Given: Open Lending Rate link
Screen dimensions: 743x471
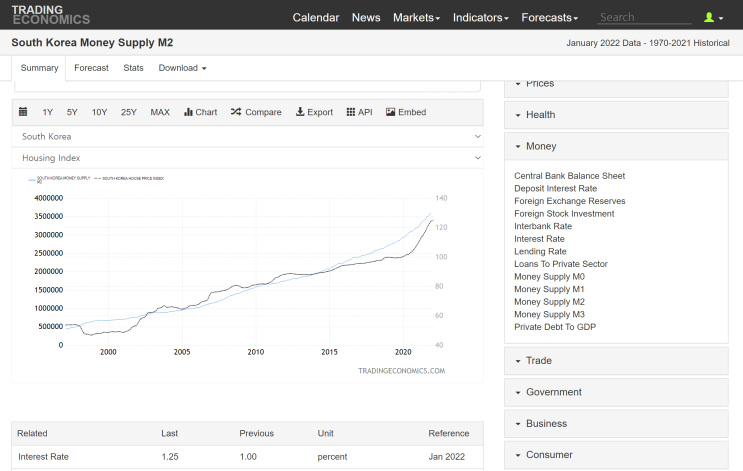Looking at the screenshot, I should click(x=540, y=252).
